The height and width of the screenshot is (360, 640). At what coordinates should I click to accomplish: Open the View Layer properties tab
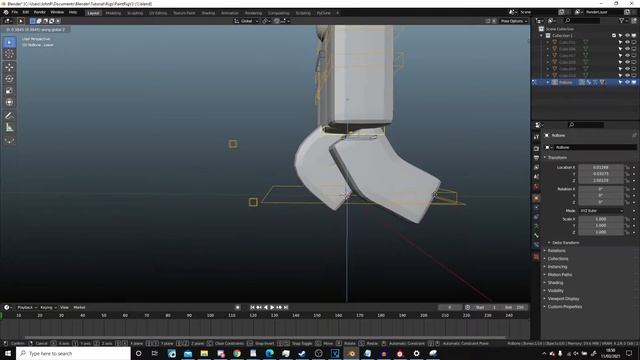tap(536, 167)
